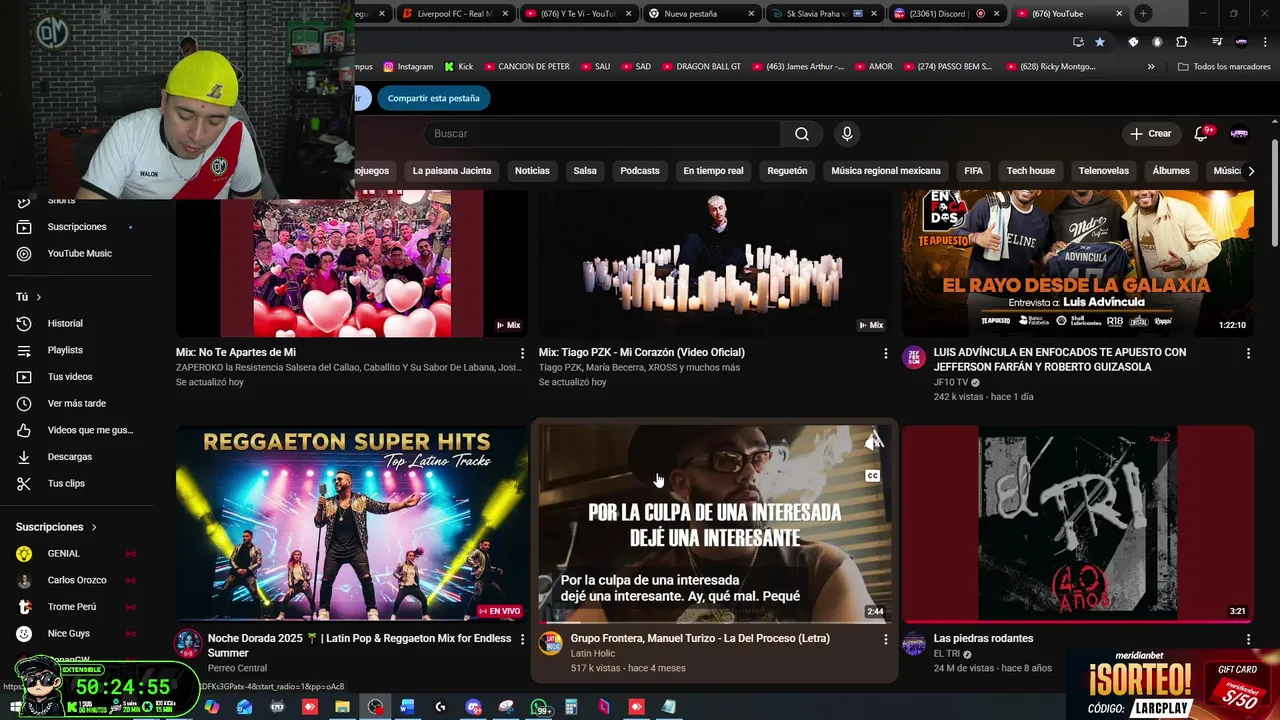Select the Tech house chip
This screenshot has height=720, width=1280.
coord(1030,171)
